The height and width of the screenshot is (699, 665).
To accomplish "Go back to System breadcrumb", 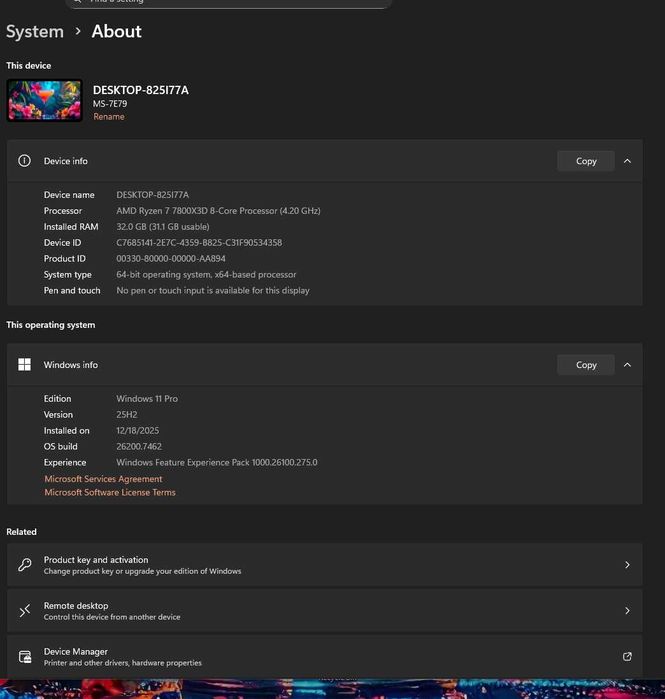I will coord(34,32).
